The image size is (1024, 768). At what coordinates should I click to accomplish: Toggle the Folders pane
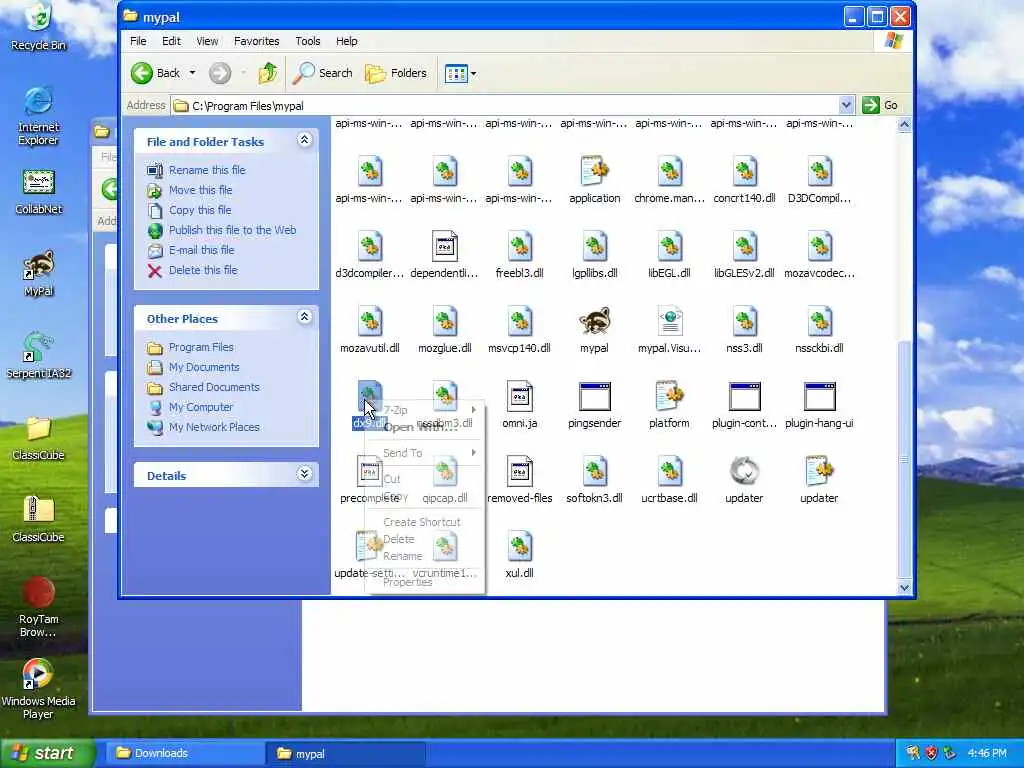[396, 73]
